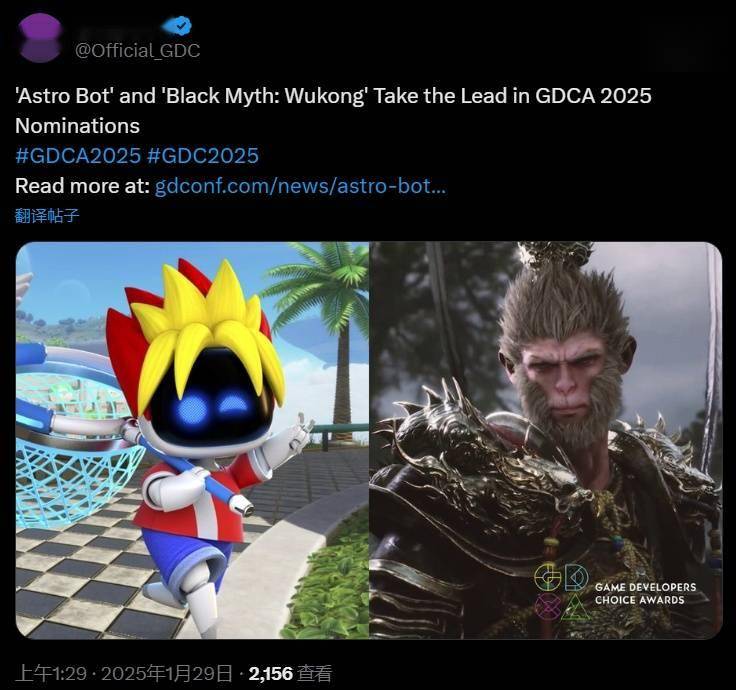Follow the gdconf.com/news/astro-bot link
The image size is (736, 690).
[300, 186]
